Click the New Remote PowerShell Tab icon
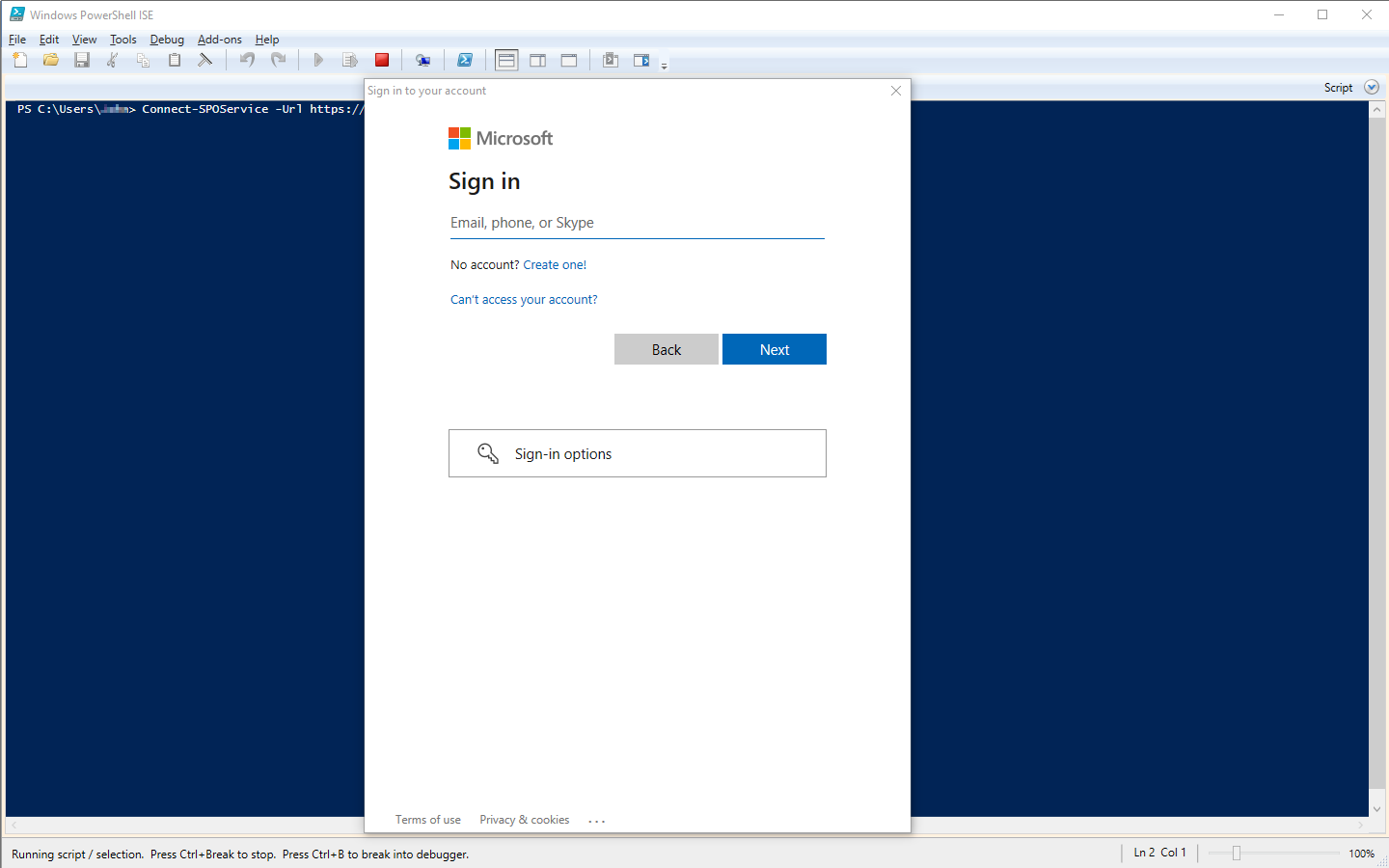1389x868 pixels. click(x=422, y=60)
